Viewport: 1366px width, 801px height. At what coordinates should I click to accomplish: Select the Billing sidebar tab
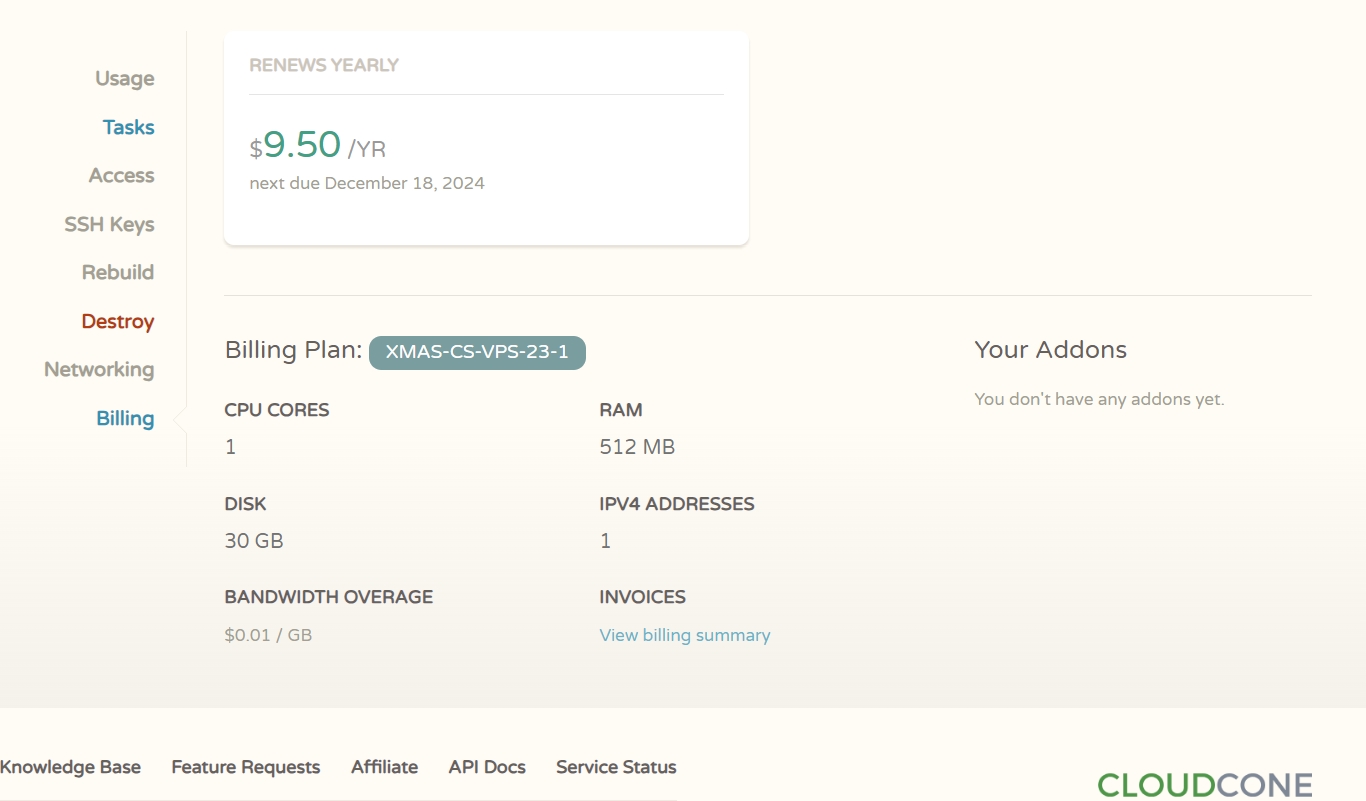click(x=125, y=419)
